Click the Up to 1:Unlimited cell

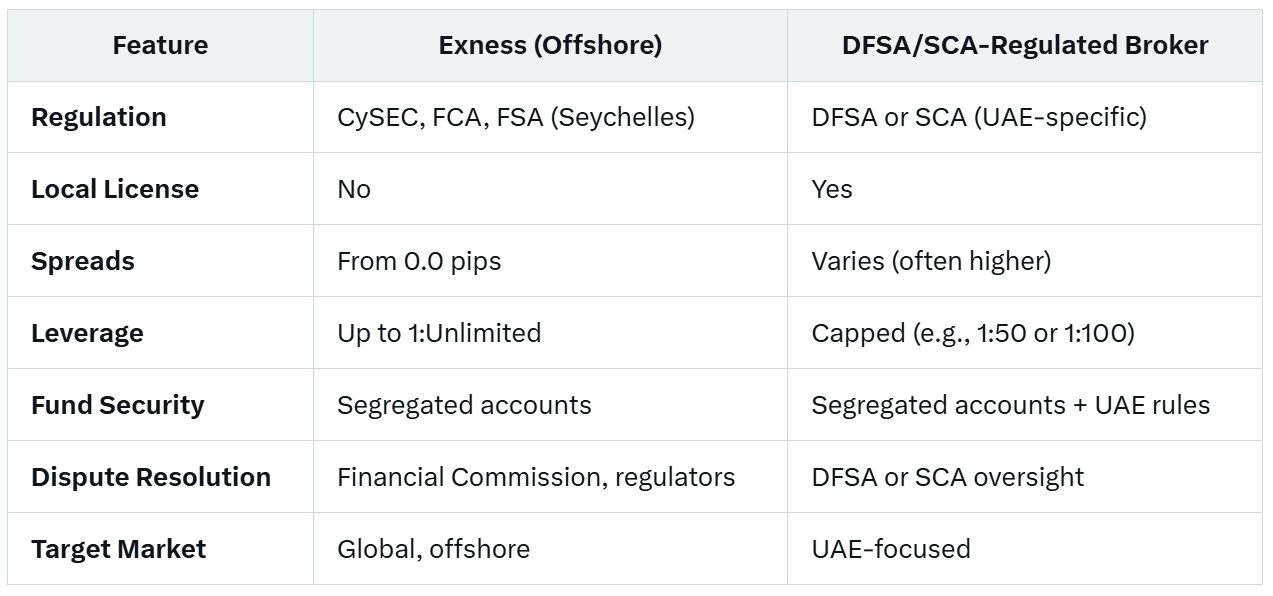click(439, 333)
